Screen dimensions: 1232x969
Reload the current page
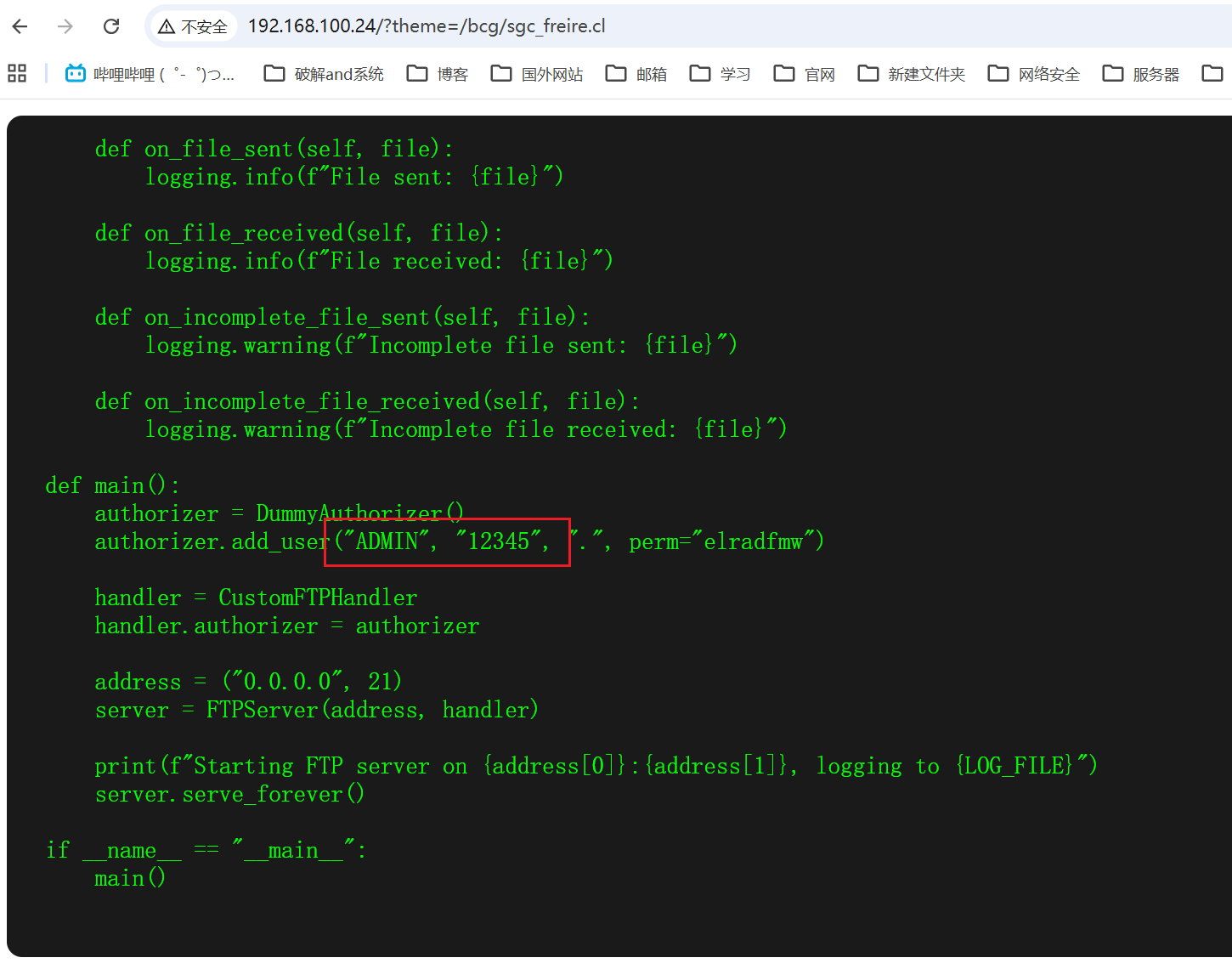pos(111,26)
